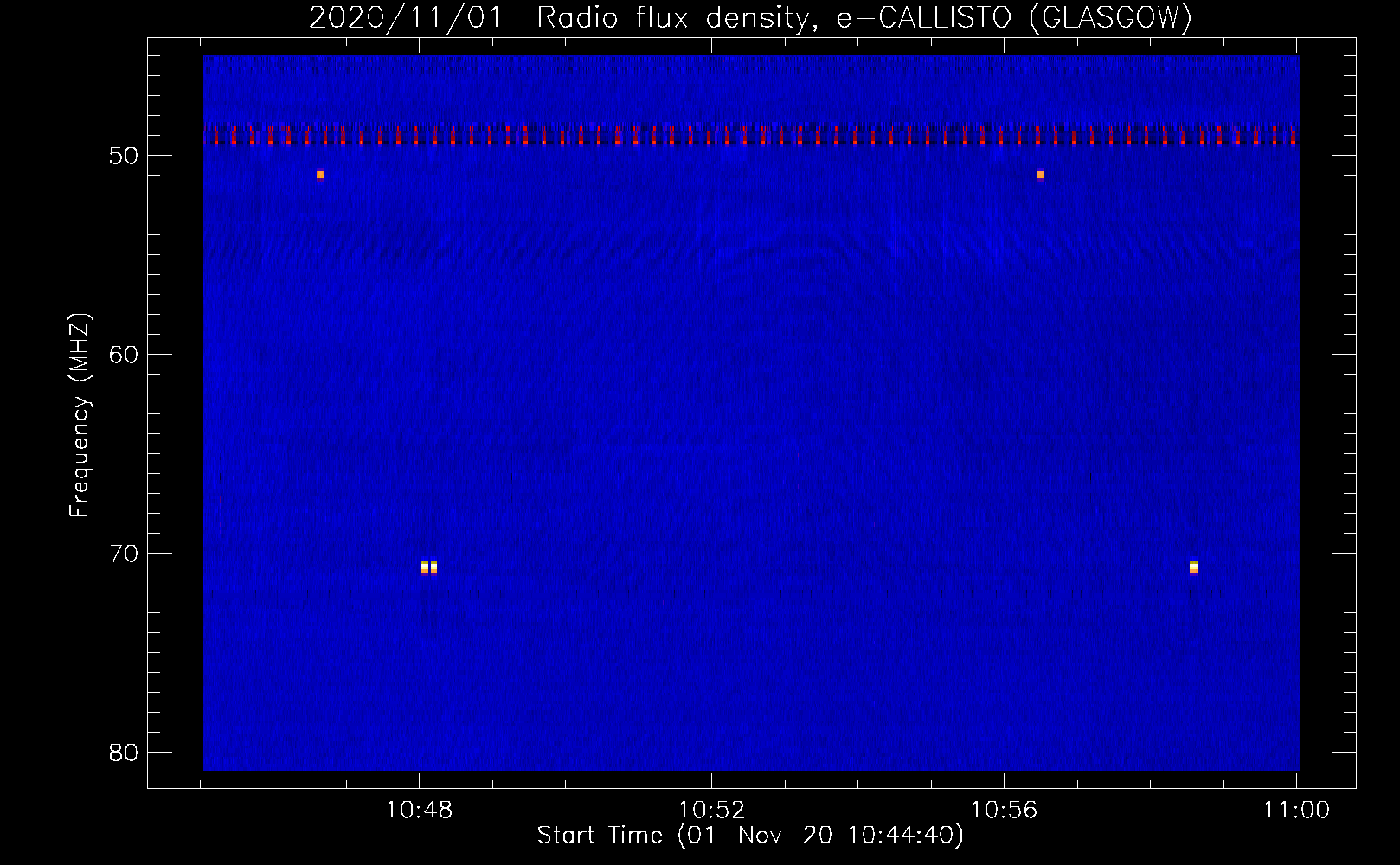Select the lone yellow spot near 10:58
Viewport: 1400px width, 865px height.
1194,567
